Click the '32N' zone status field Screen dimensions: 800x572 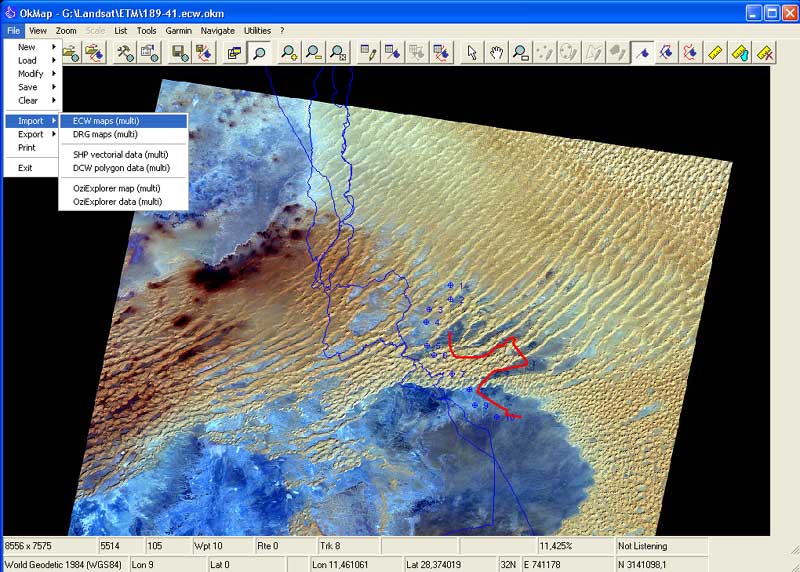509,565
